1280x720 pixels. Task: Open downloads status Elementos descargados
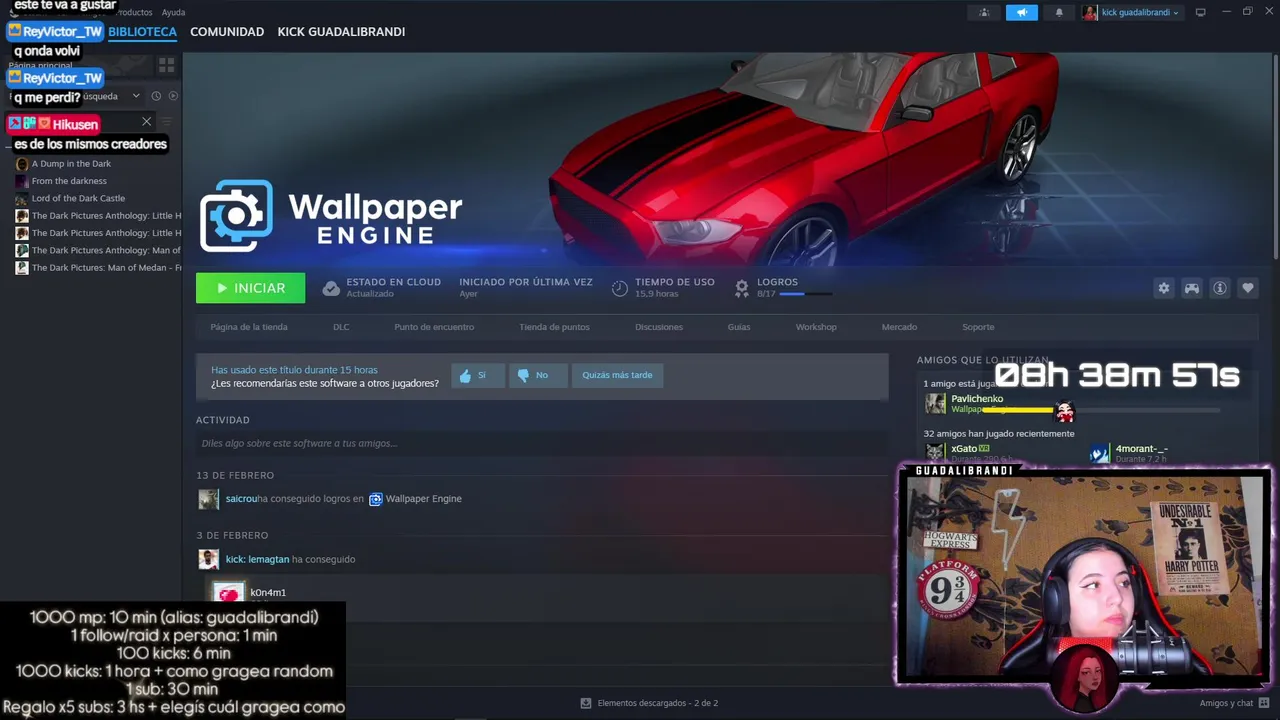(657, 703)
